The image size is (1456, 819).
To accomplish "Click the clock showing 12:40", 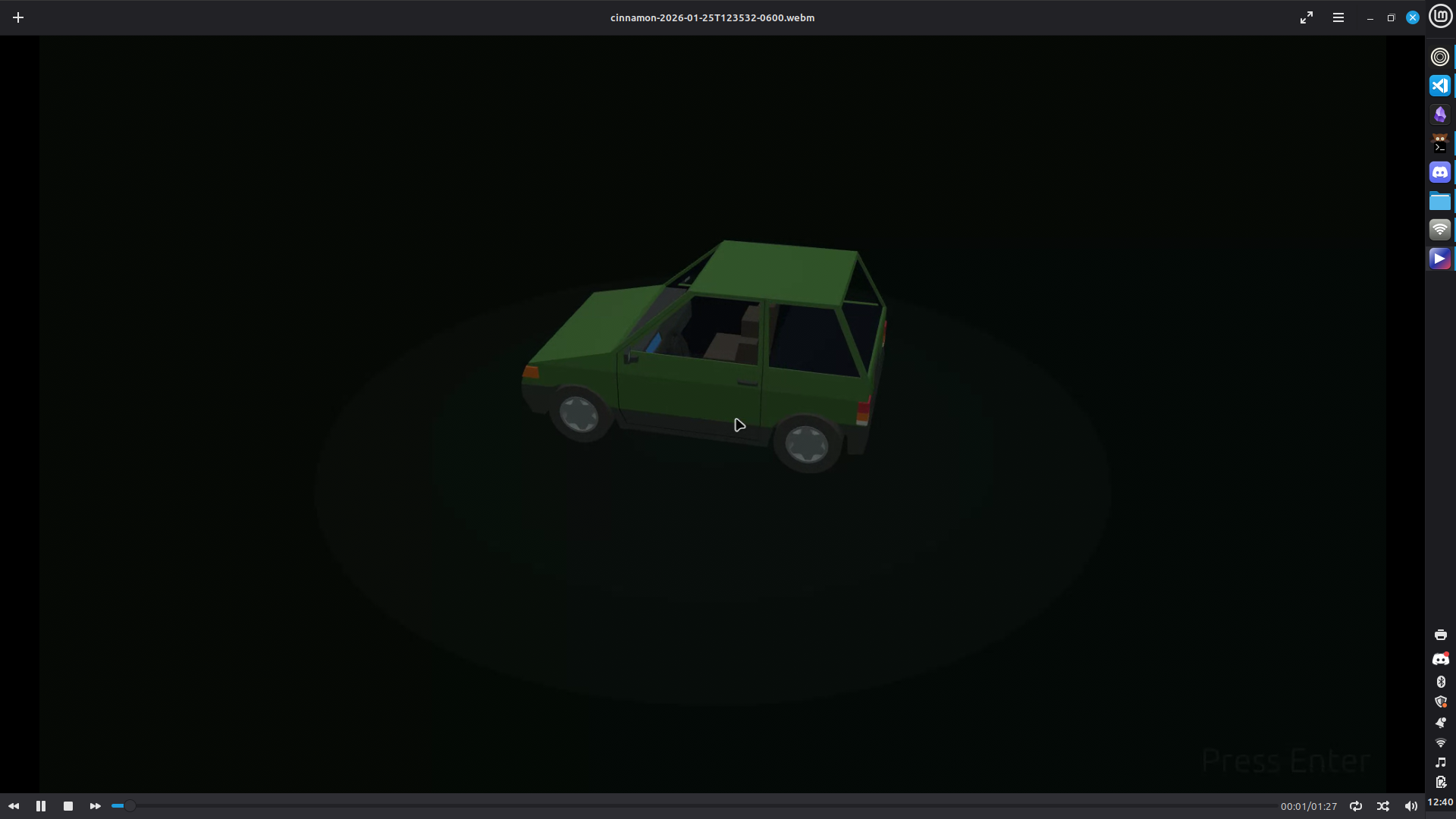I will point(1440,802).
